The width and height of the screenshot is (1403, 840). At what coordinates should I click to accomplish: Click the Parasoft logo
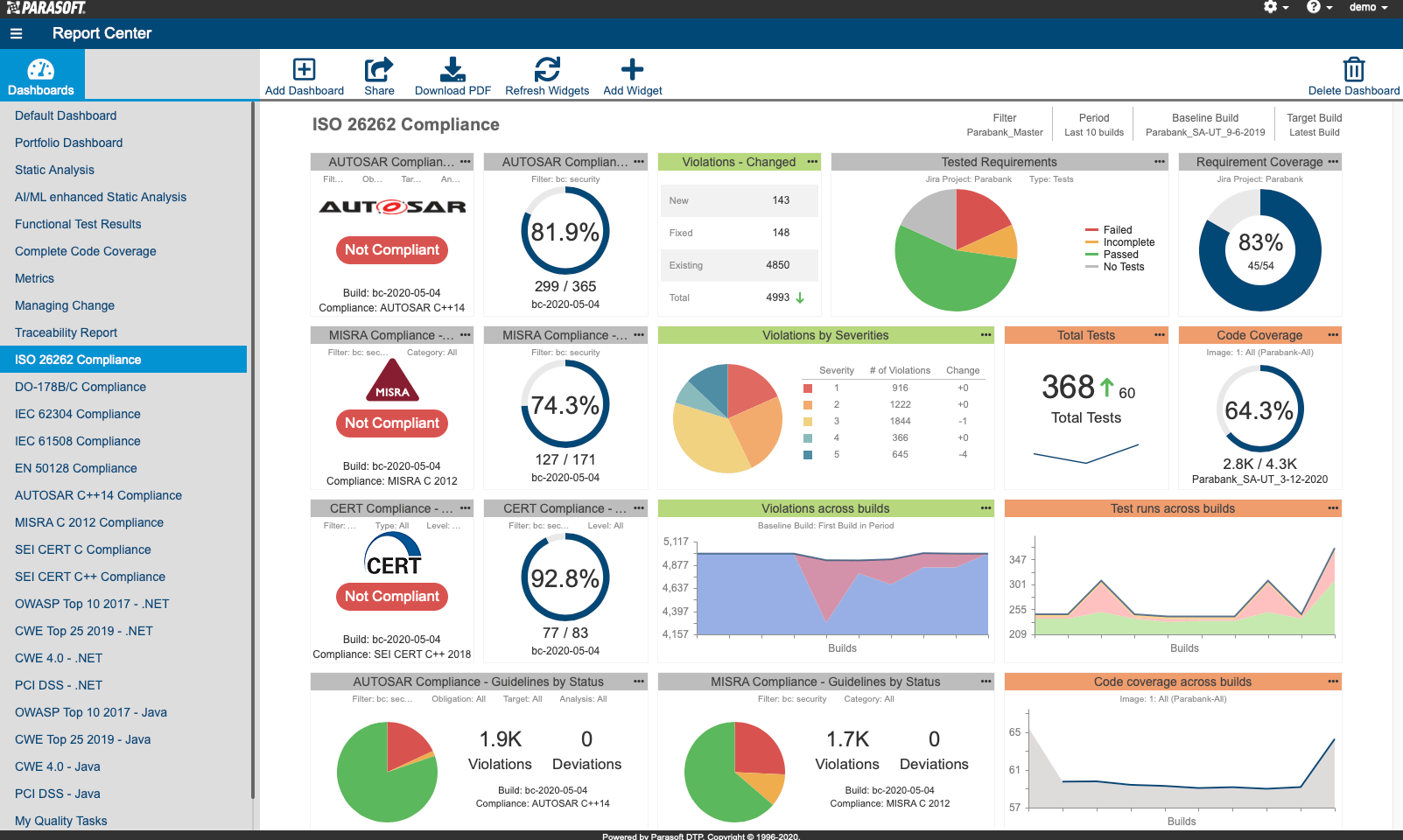click(x=46, y=8)
